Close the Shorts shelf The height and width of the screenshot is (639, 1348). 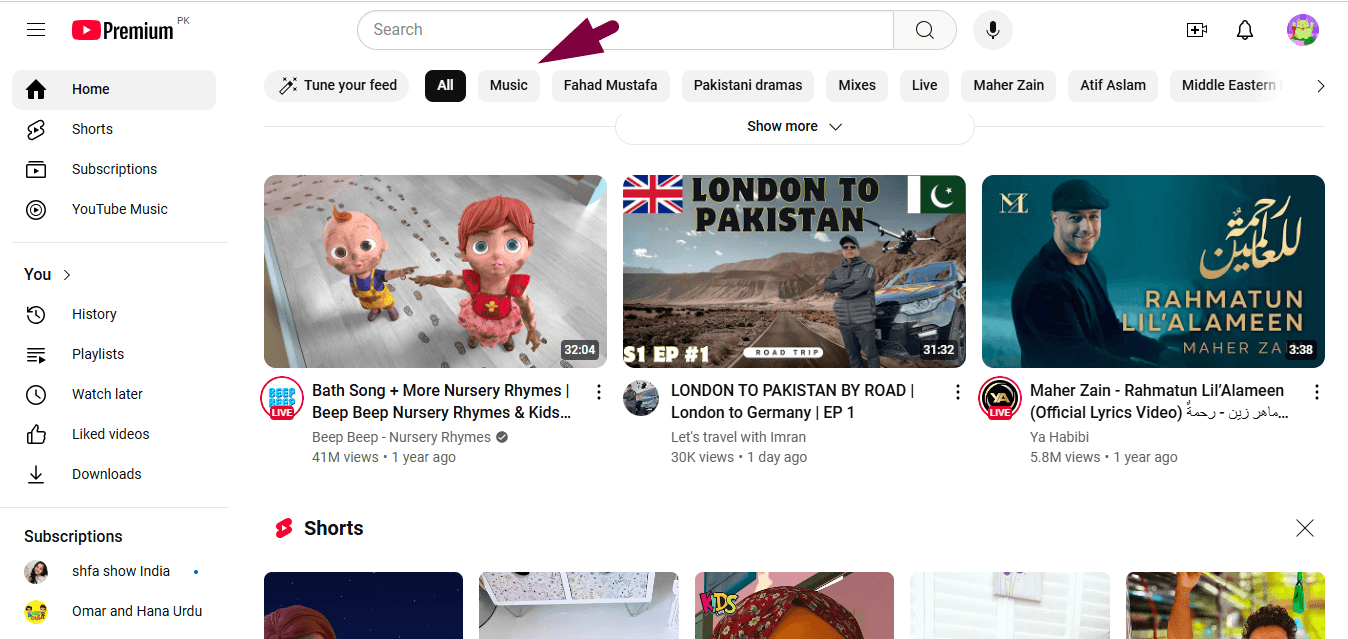(x=1305, y=528)
